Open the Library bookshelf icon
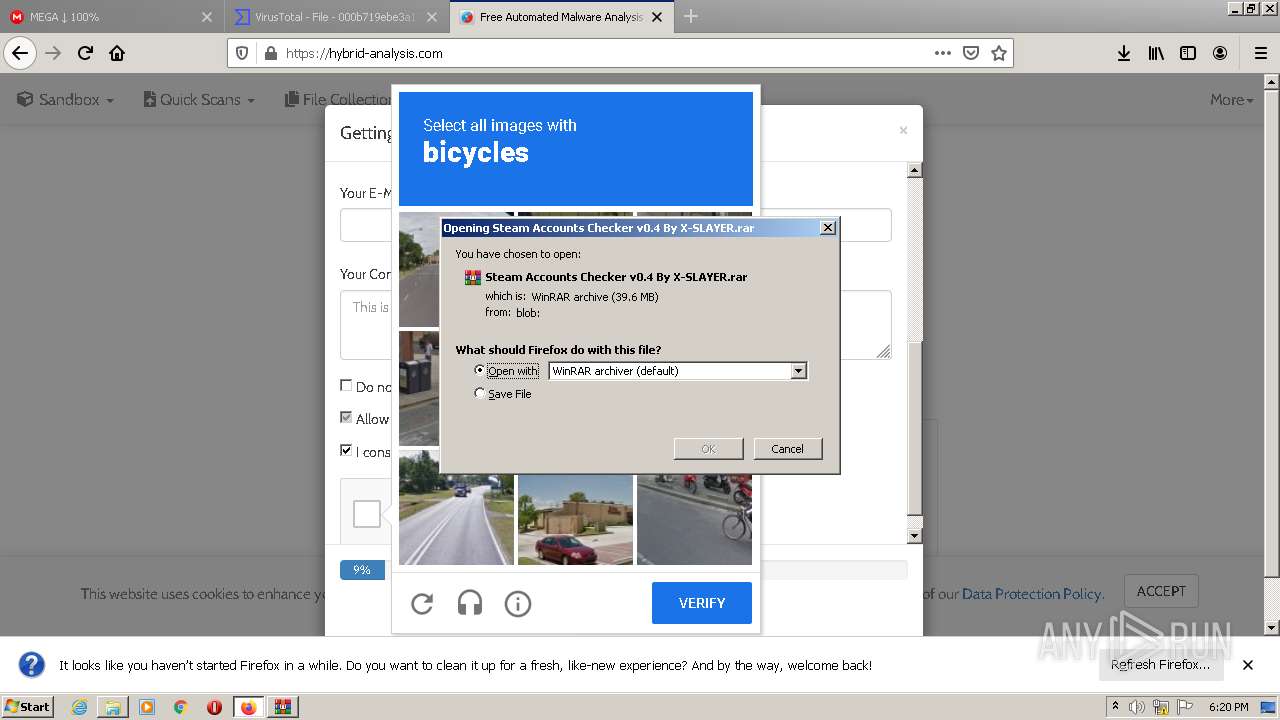The image size is (1280, 720). click(1156, 53)
